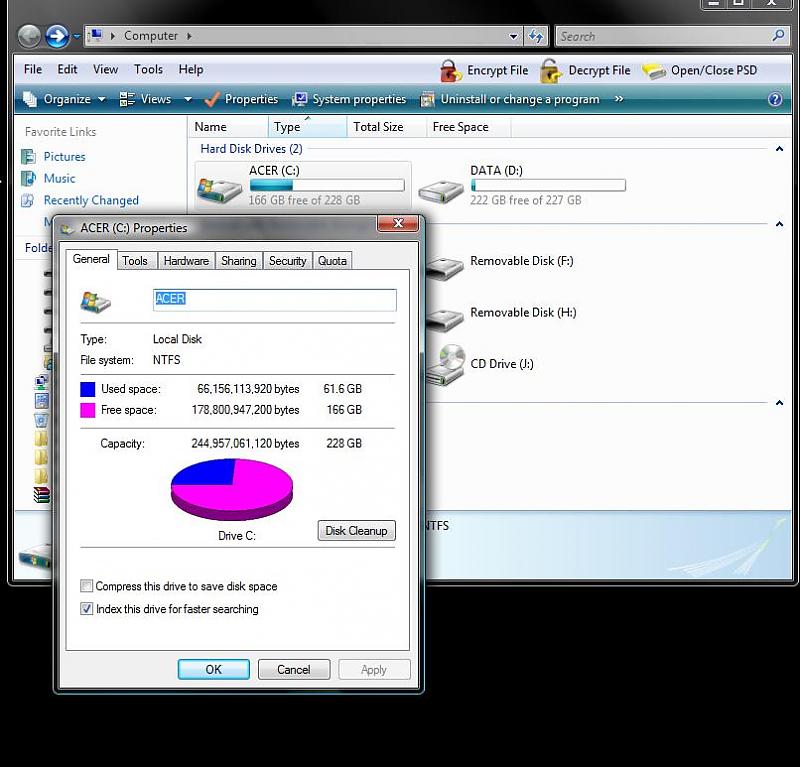Open the Recently Changed favorite link
Viewport: 800px width, 767px height.
(91, 200)
